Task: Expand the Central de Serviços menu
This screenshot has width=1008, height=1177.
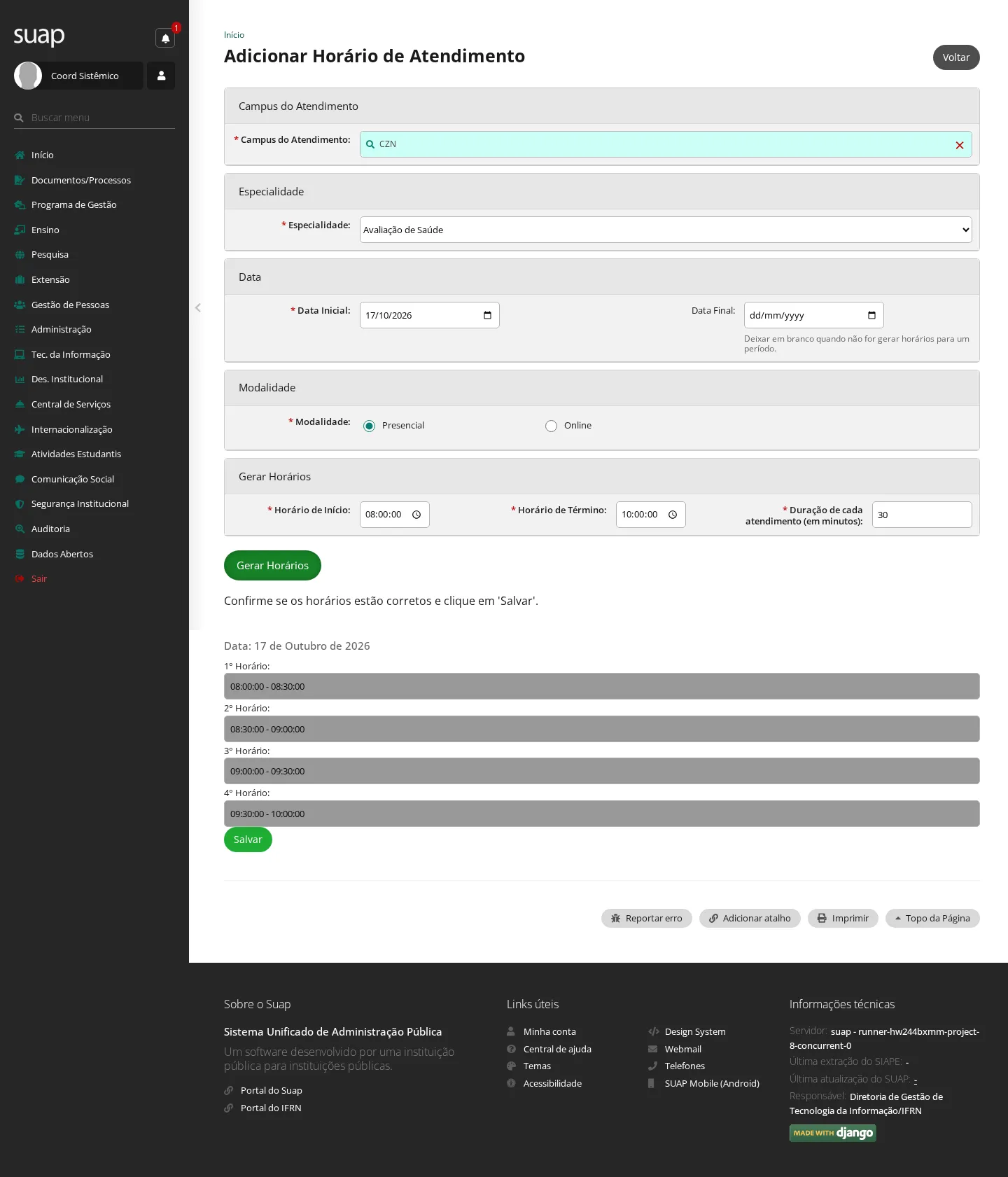Action: [x=71, y=404]
